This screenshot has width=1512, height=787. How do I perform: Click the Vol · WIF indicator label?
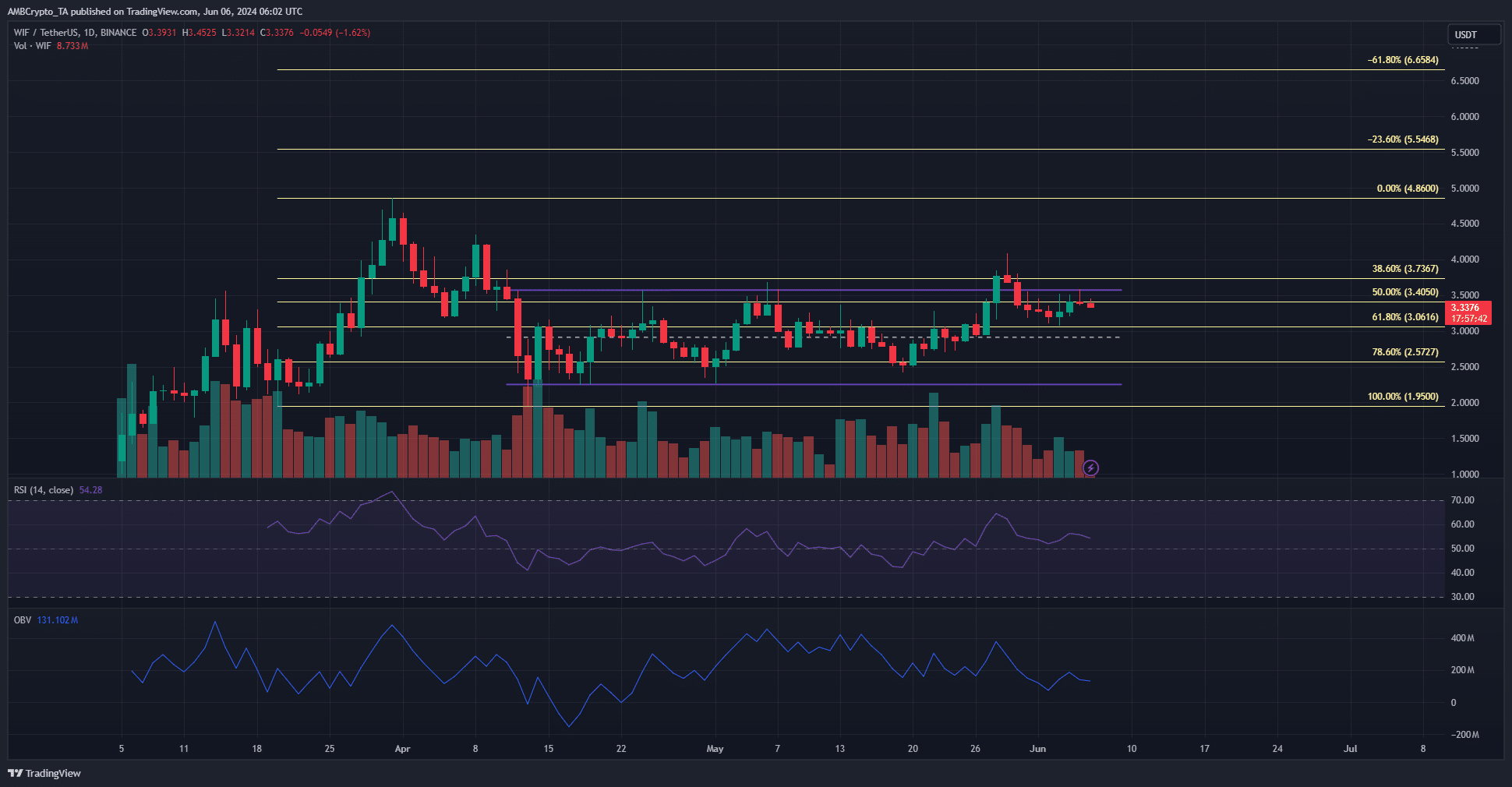[x=33, y=46]
